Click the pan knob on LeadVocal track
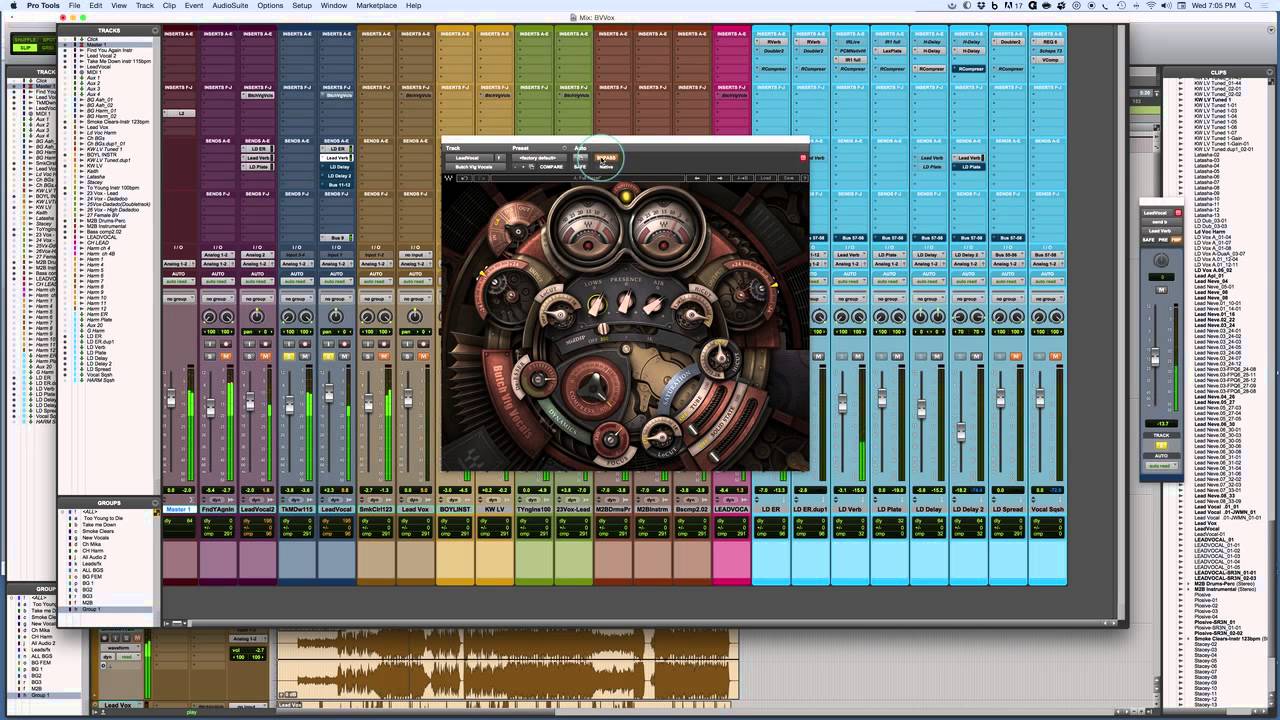 pyautogui.click(x=337, y=316)
